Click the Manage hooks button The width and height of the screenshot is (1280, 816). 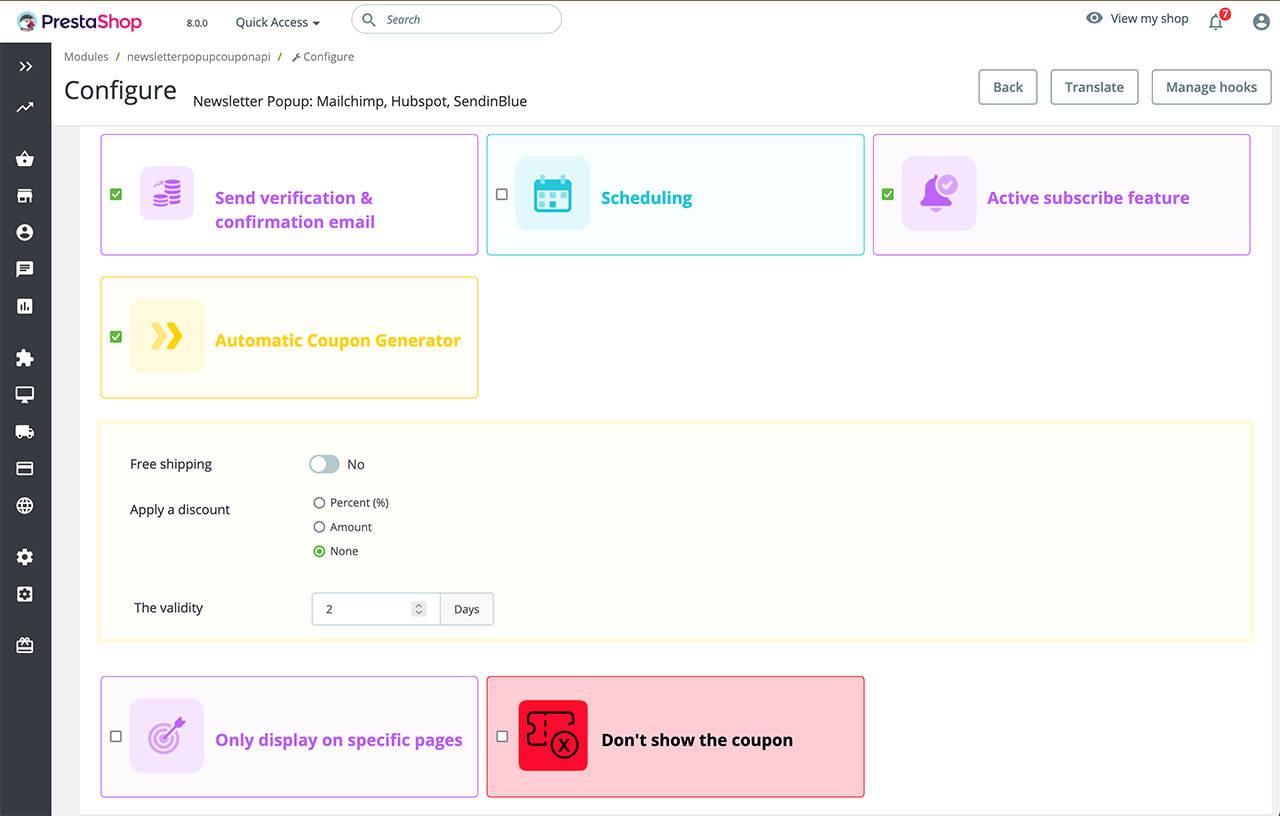pos(1211,87)
